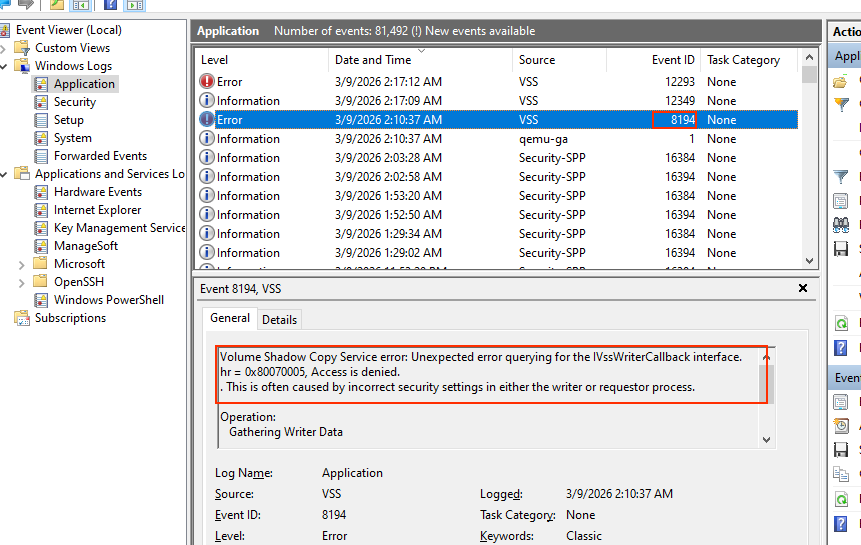The width and height of the screenshot is (861, 545).
Task: Click Information icon on qemu-ga row
Action: (x=206, y=138)
